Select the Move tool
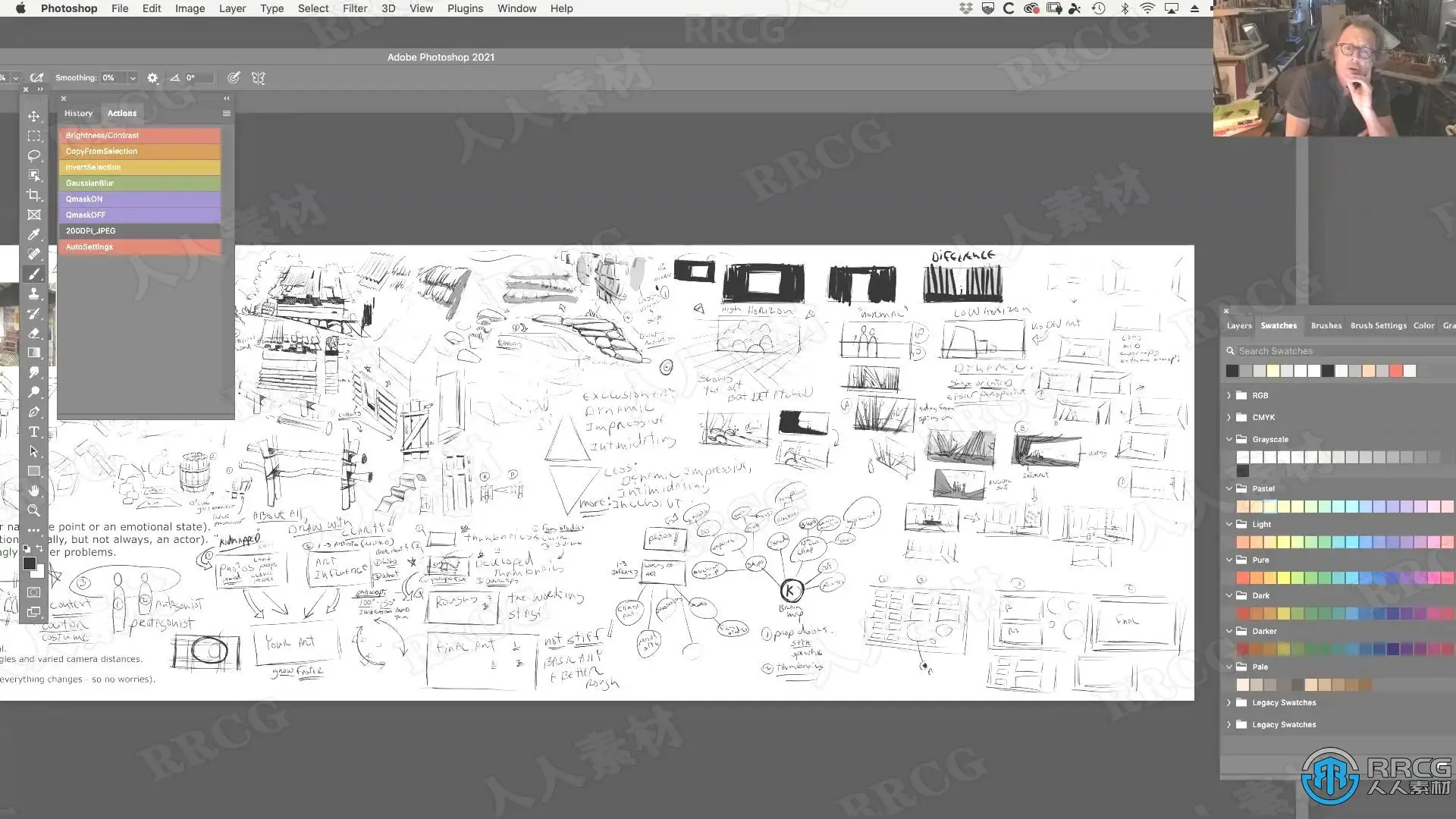This screenshot has width=1456, height=819. tap(33, 116)
